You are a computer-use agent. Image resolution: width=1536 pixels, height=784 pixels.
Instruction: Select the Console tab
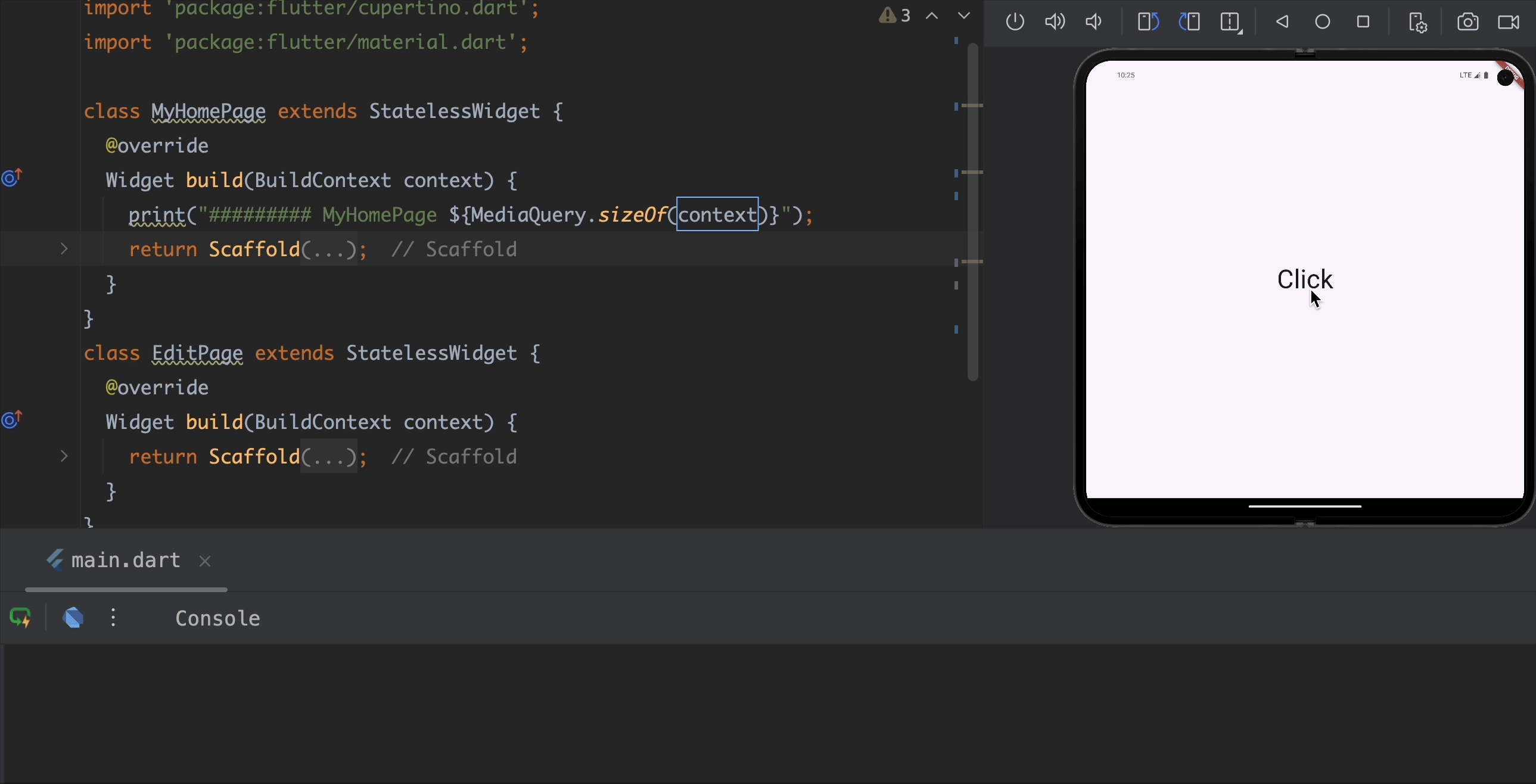[217, 618]
